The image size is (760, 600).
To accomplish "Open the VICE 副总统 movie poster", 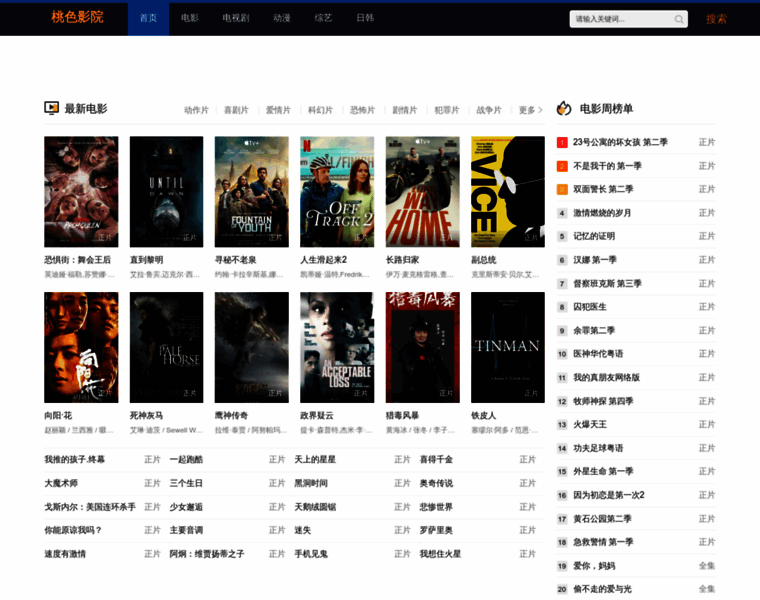I will coord(508,192).
